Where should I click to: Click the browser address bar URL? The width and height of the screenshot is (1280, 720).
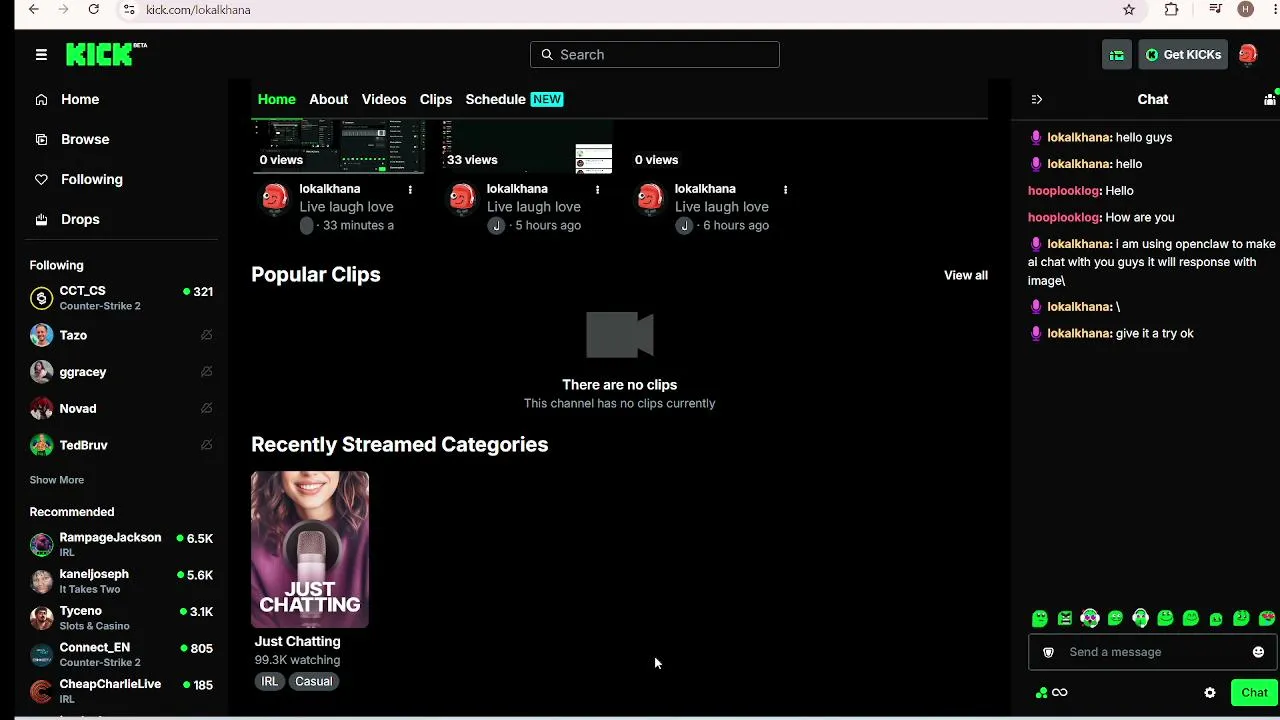(x=198, y=10)
